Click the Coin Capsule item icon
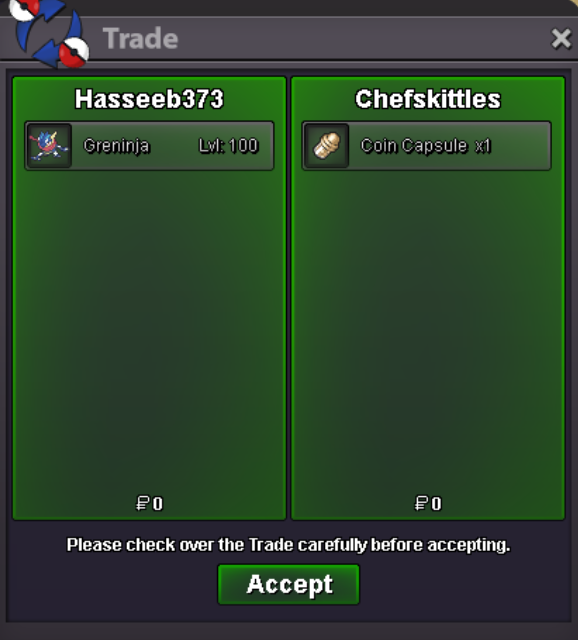Viewport: 578px width, 640px height. click(x=327, y=146)
